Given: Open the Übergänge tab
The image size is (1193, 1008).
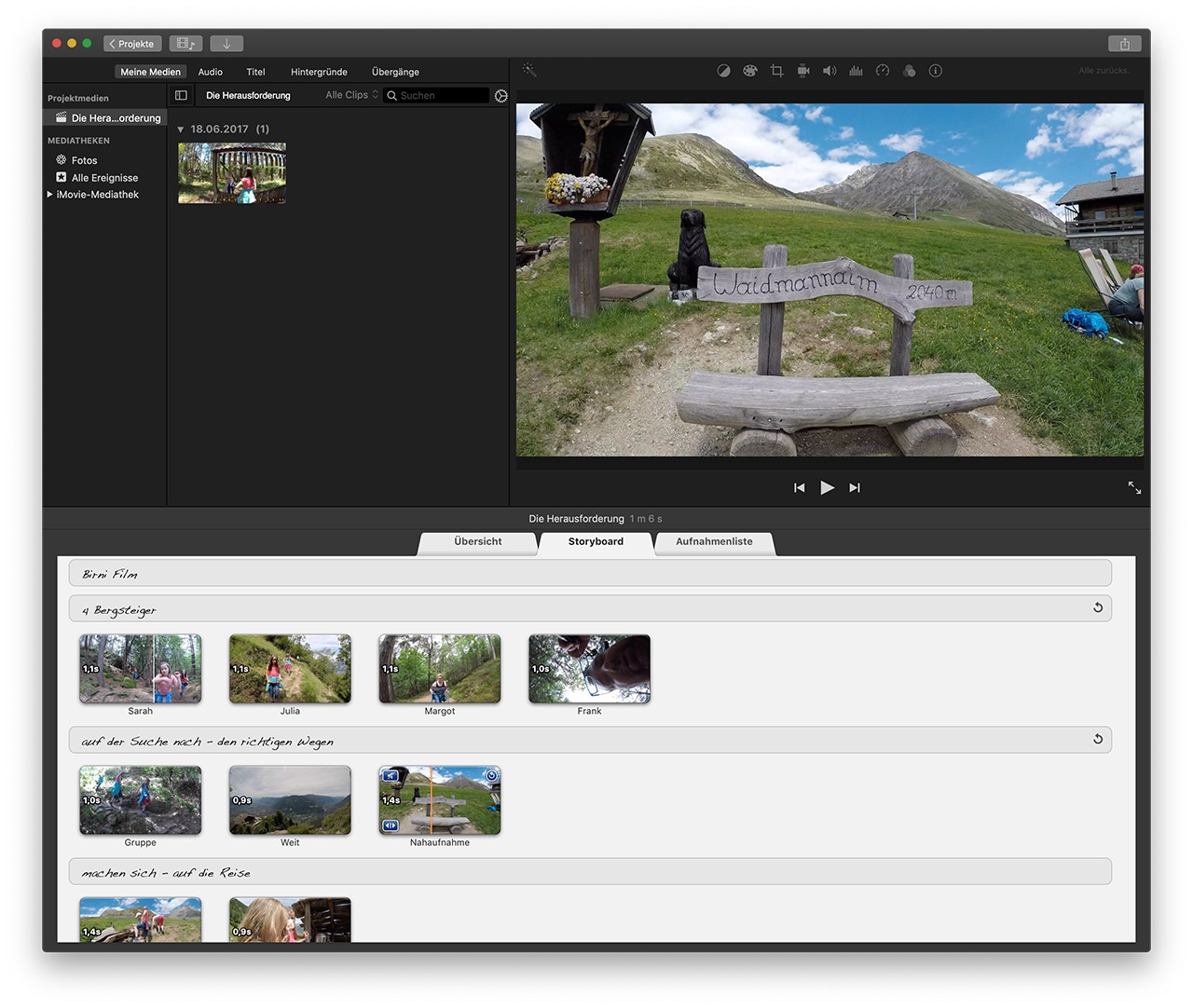Looking at the screenshot, I should coord(395,72).
